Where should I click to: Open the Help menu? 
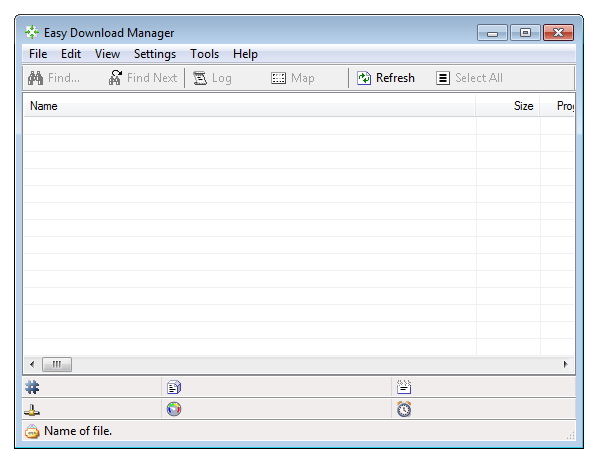pos(245,54)
